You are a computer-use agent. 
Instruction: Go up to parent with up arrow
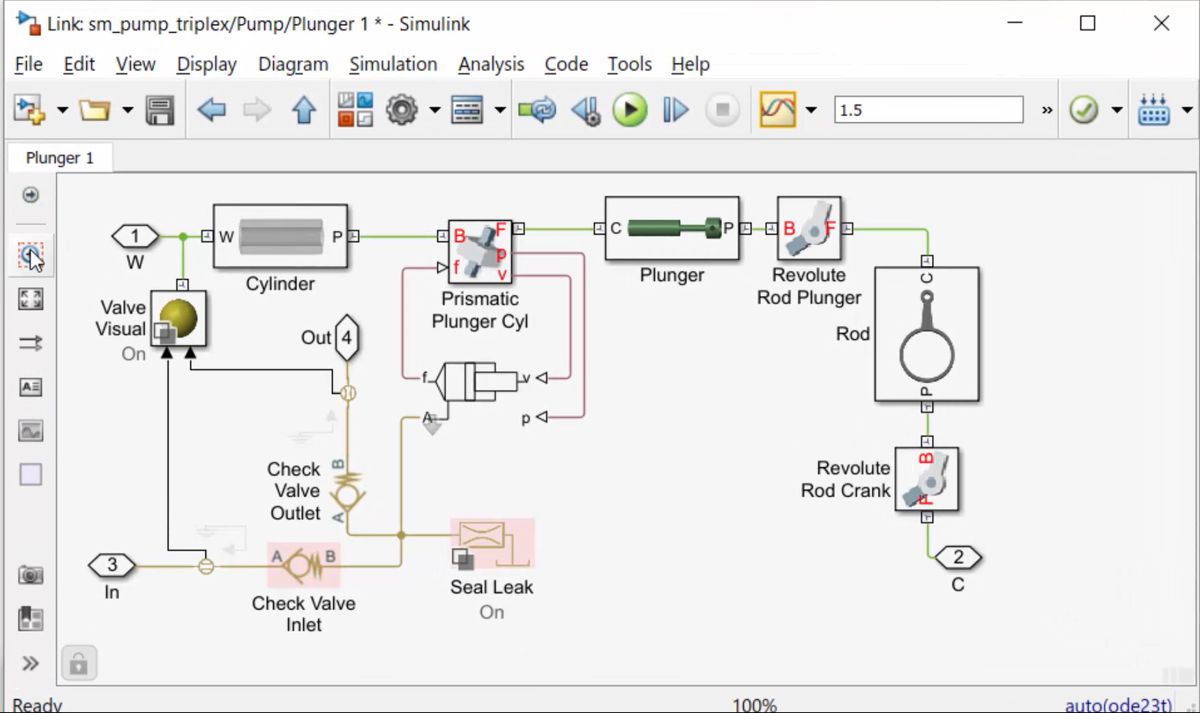pos(304,110)
